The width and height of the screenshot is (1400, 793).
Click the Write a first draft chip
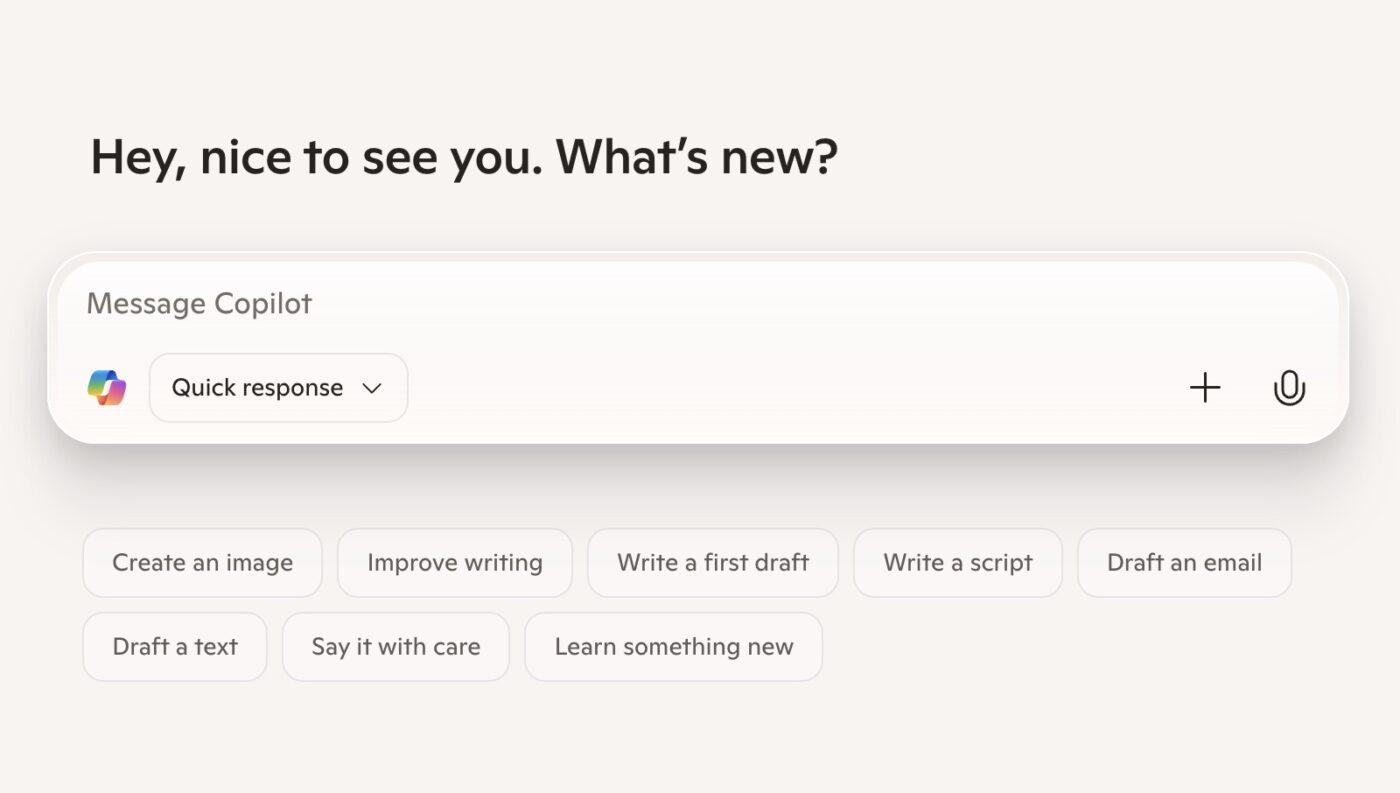[x=712, y=563]
